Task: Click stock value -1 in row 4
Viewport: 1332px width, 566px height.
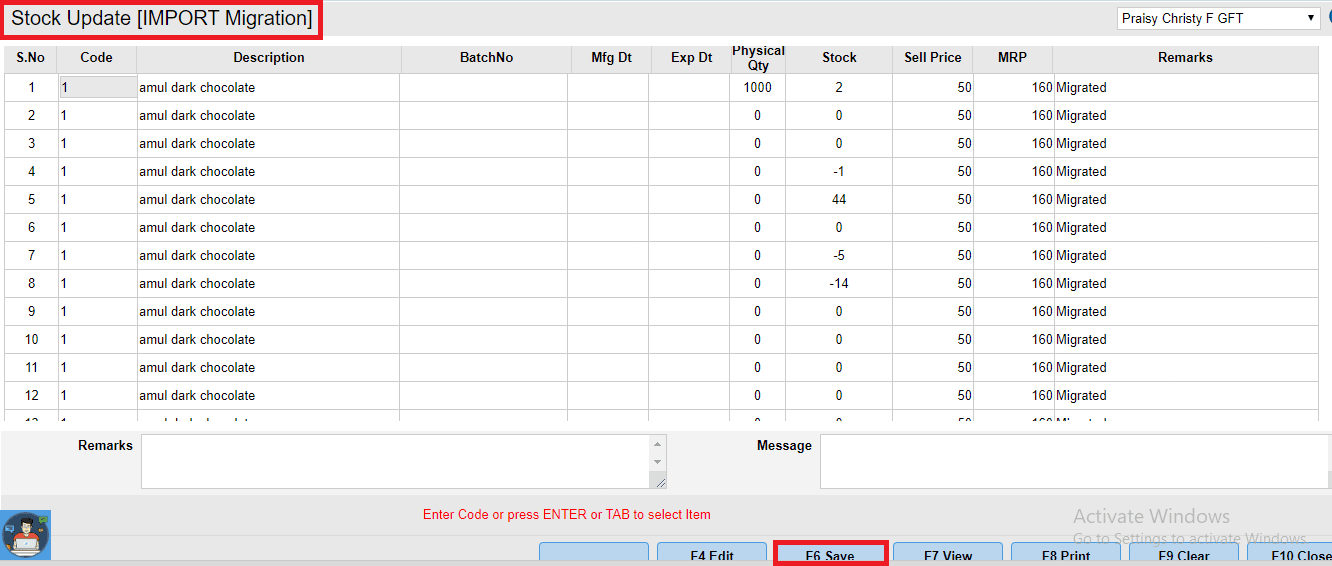Action: click(x=839, y=171)
